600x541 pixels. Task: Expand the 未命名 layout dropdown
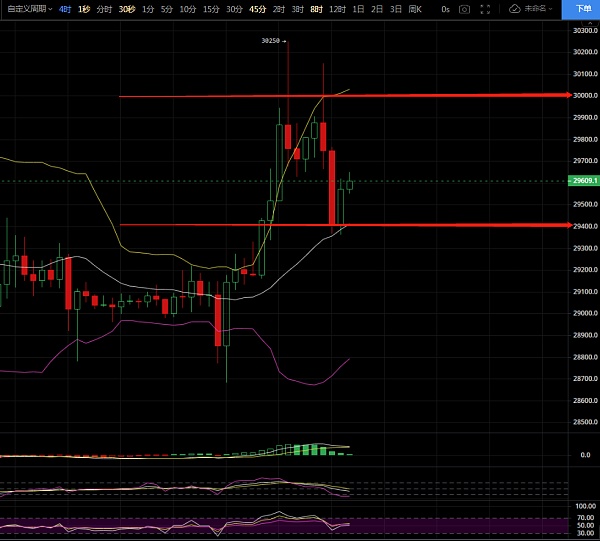point(539,9)
